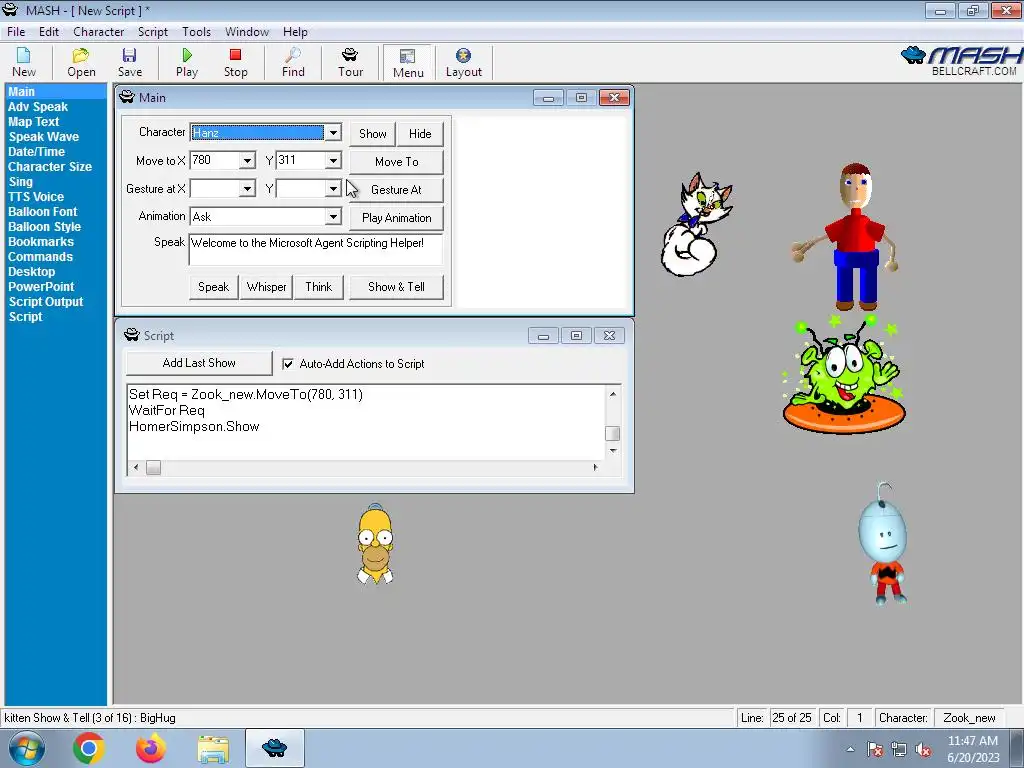Open Windows Start menu orb
Screen dimensions: 1024x768
[27, 748]
